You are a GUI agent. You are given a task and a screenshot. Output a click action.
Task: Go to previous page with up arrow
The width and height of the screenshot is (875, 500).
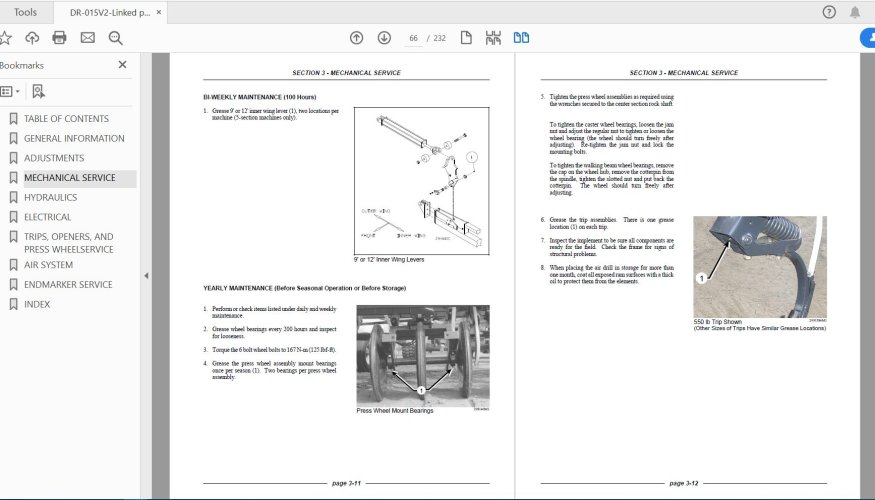pyautogui.click(x=356, y=38)
